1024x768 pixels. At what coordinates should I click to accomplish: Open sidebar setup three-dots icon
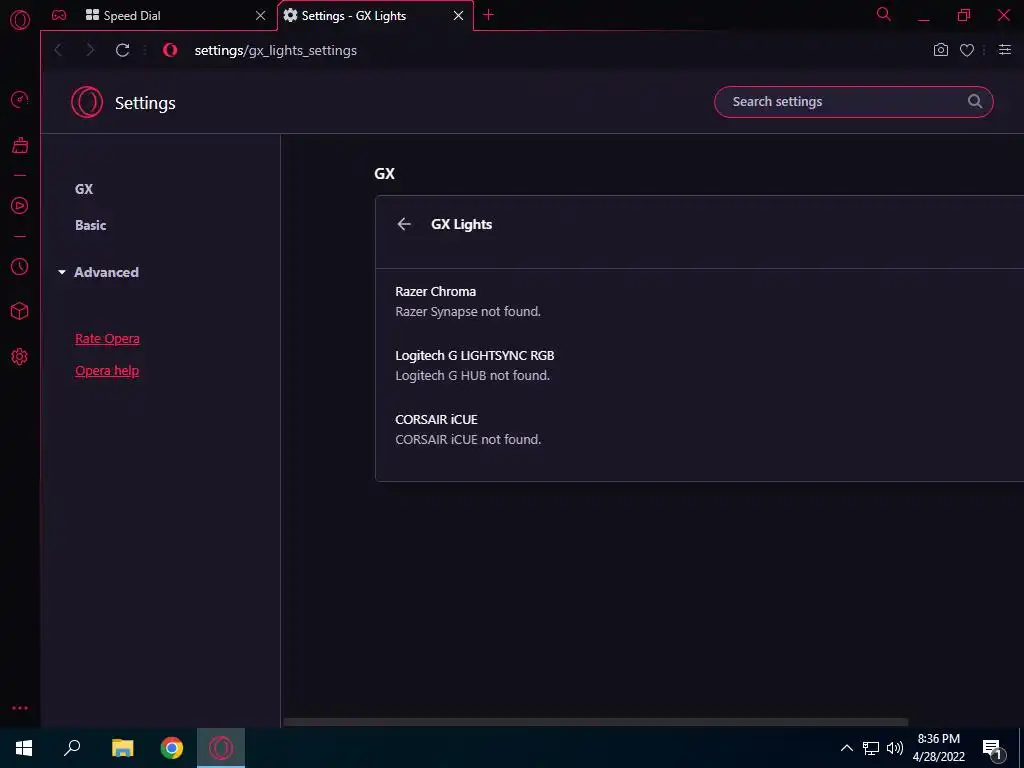coord(20,708)
